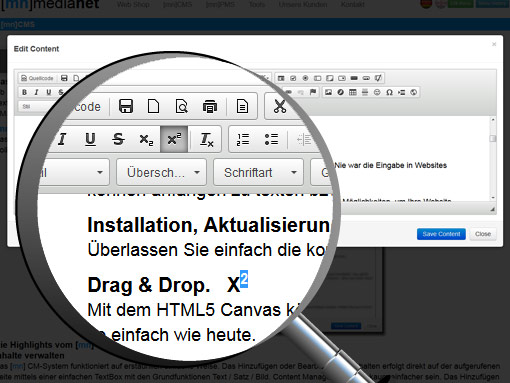Expand the enlarged Stil dropdown arrow

point(100,172)
